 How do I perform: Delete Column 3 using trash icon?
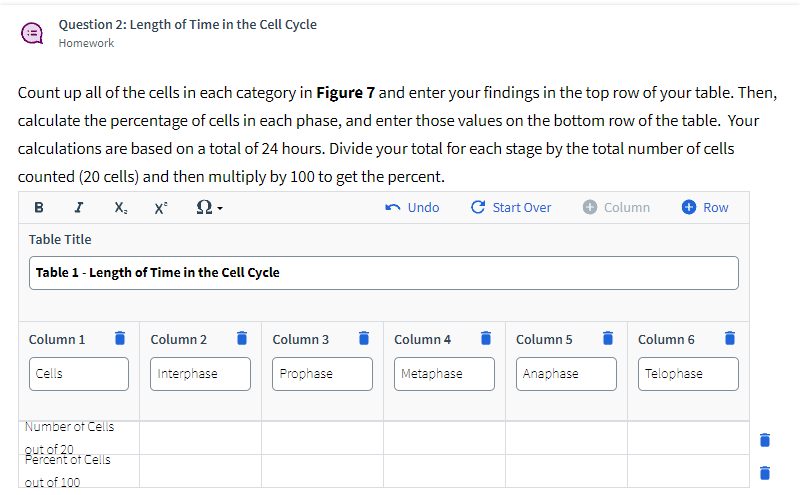(x=363, y=340)
